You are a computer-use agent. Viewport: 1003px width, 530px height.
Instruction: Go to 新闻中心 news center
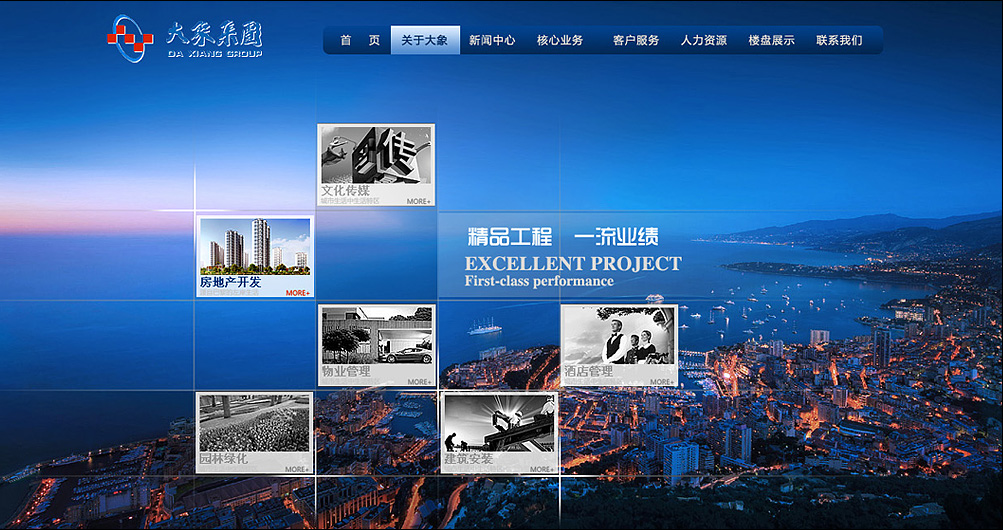pyautogui.click(x=492, y=41)
